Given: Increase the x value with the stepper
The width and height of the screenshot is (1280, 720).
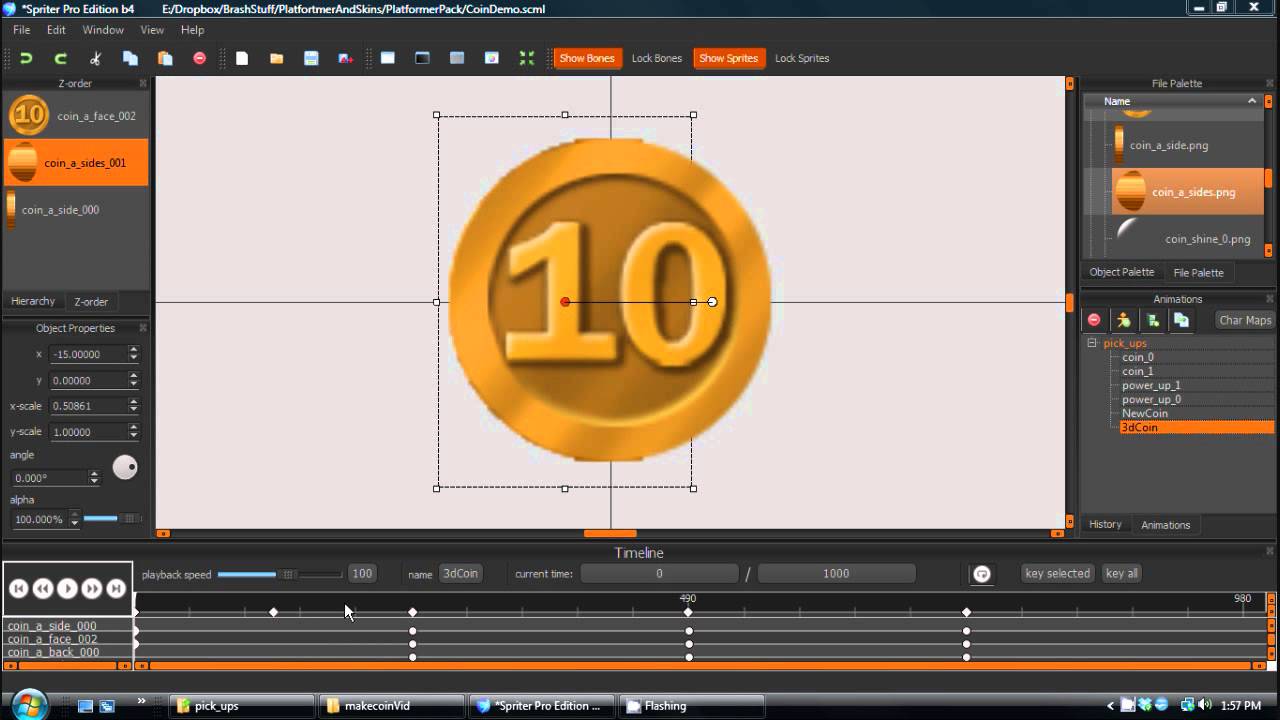Looking at the screenshot, I should [x=134, y=350].
